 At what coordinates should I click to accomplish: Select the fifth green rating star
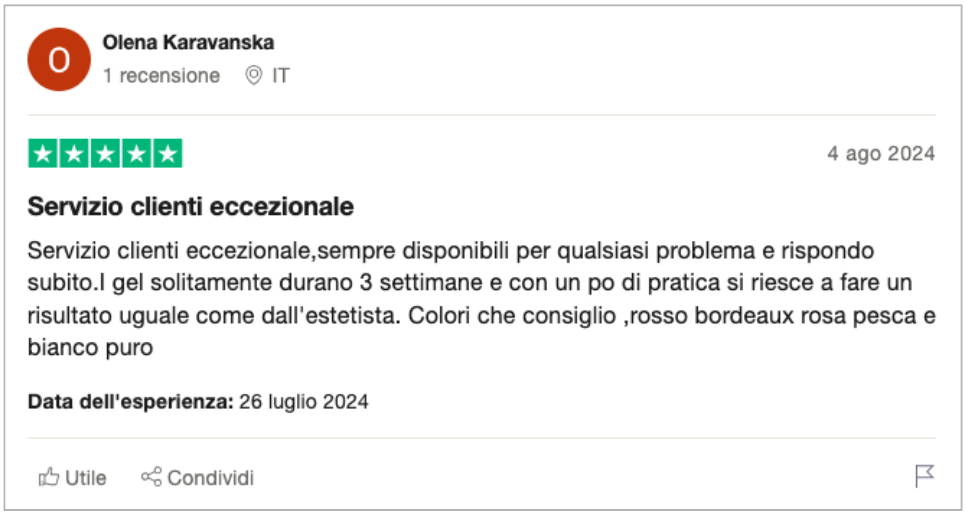click(x=168, y=153)
